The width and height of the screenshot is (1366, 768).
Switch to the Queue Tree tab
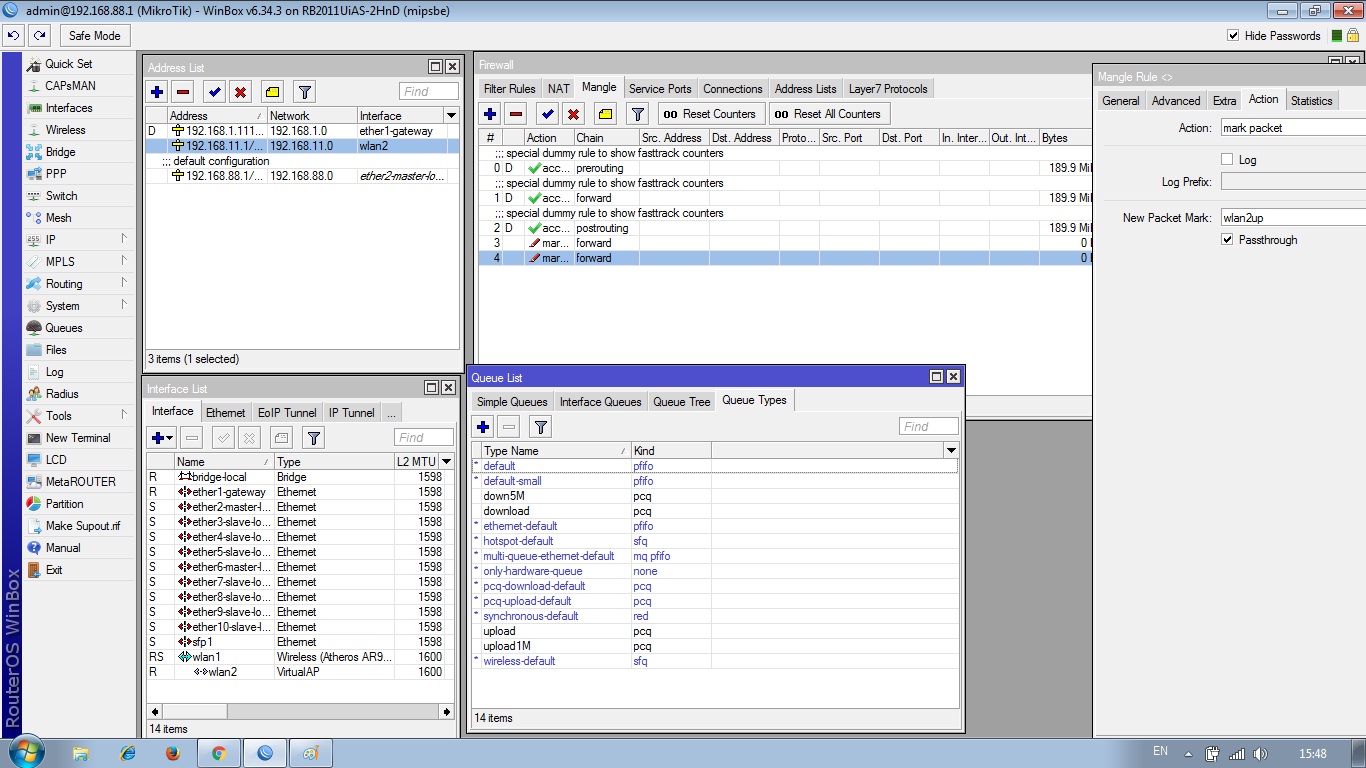pyautogui.click(x=681, y=402)
